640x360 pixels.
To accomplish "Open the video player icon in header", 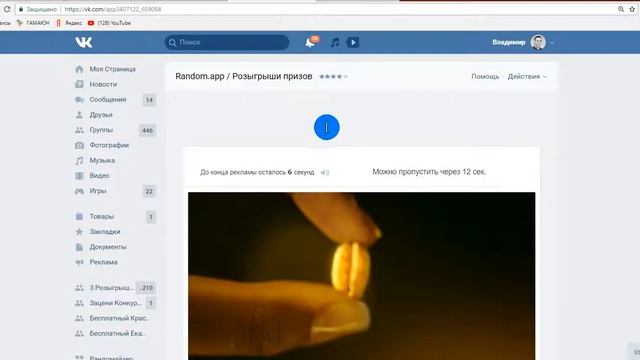I will pyautogui.click(x=353, y=42).
